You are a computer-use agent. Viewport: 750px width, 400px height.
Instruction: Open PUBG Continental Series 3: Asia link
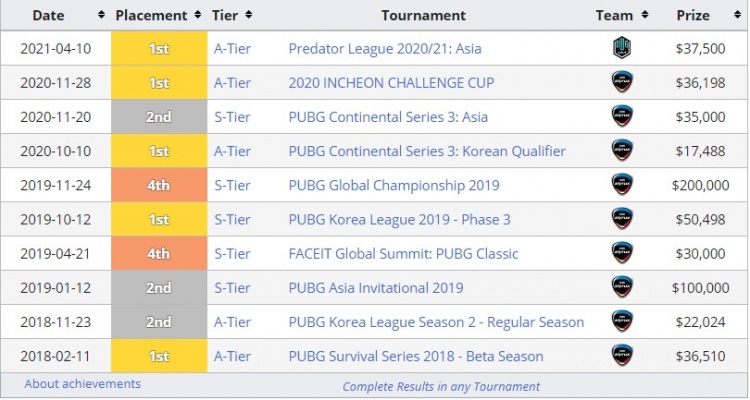pos(388,117)
